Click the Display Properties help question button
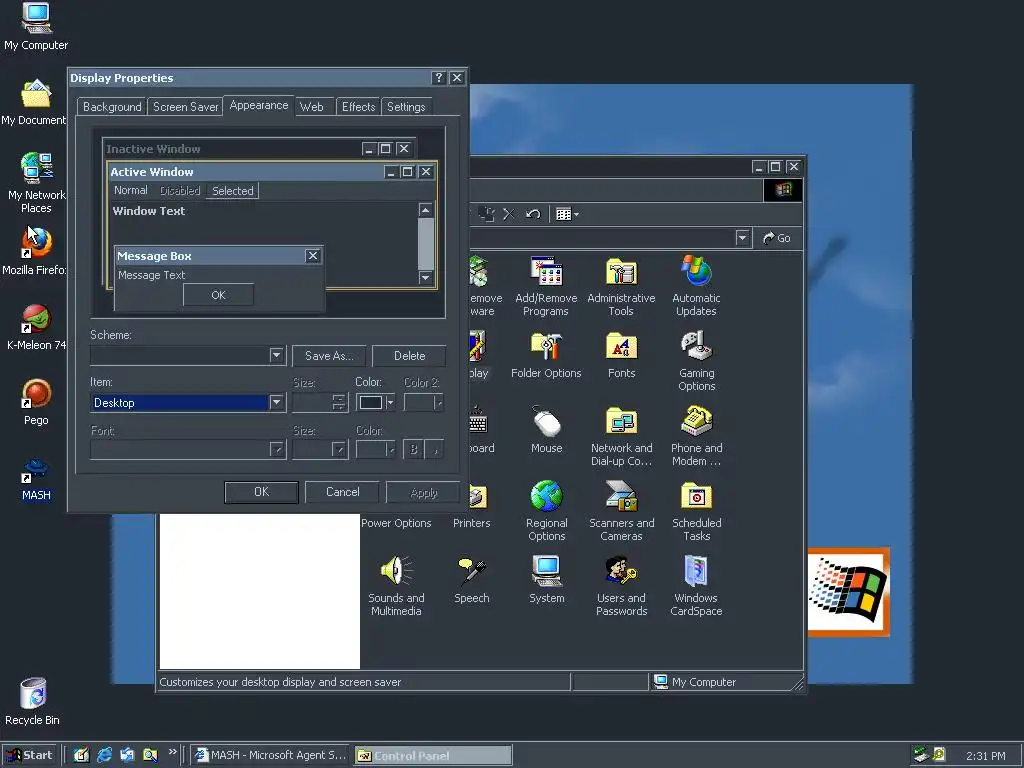 [439, 78]
